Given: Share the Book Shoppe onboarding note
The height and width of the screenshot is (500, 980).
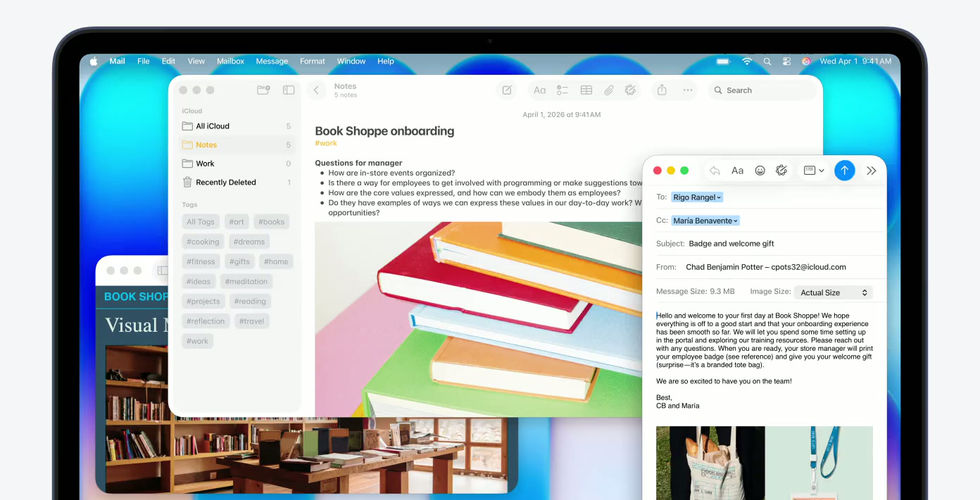Looking at the screenshot, I should click(662, 90).
